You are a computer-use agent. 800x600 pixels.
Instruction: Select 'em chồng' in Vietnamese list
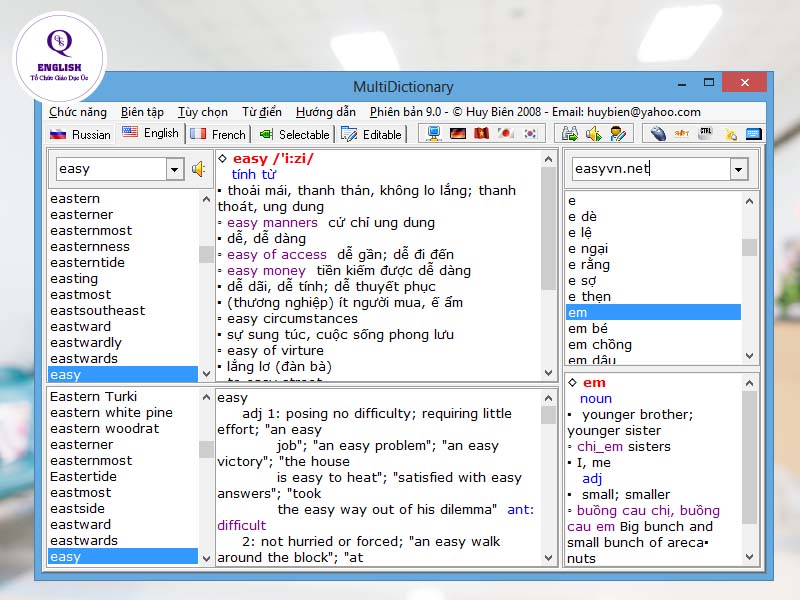pos(600,344)
